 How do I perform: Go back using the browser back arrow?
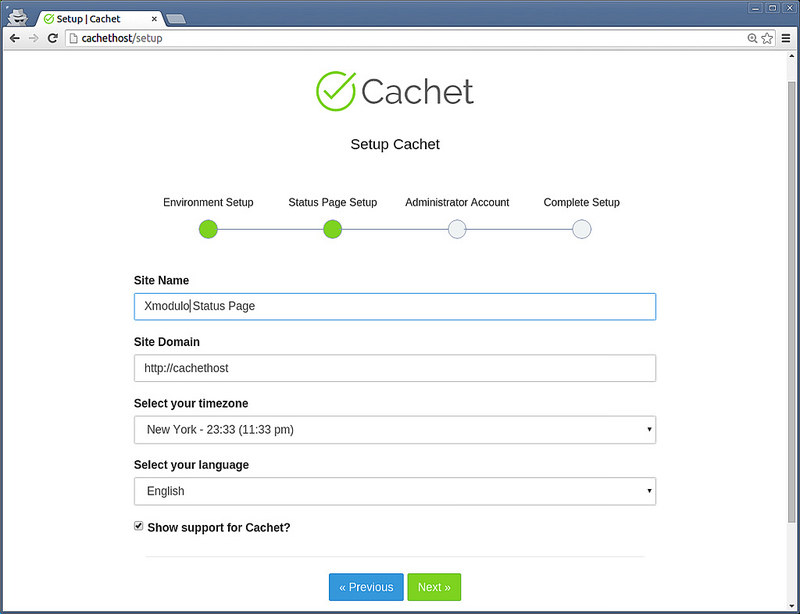click(15, 38)
